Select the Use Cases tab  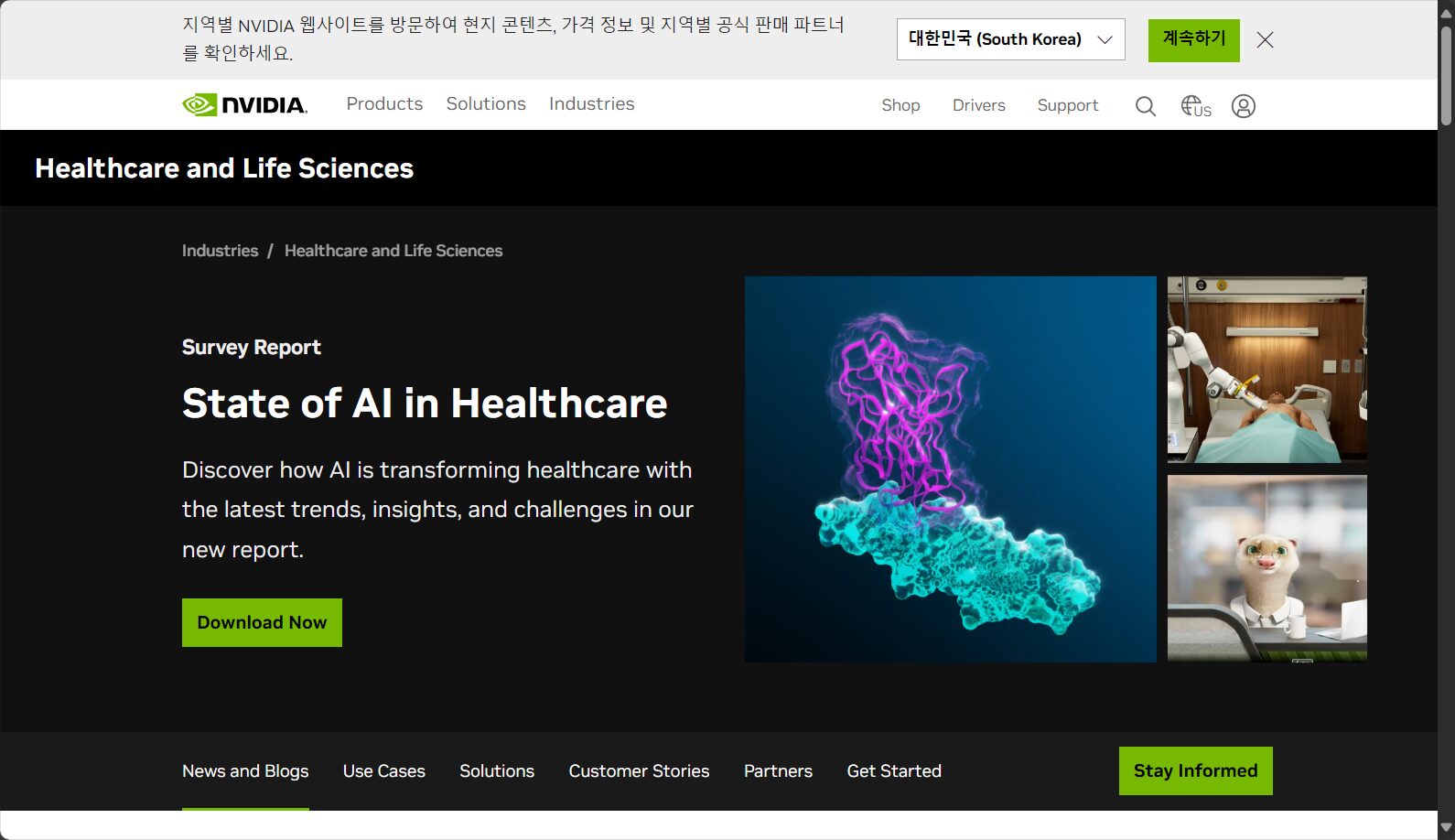click(383, 771)
